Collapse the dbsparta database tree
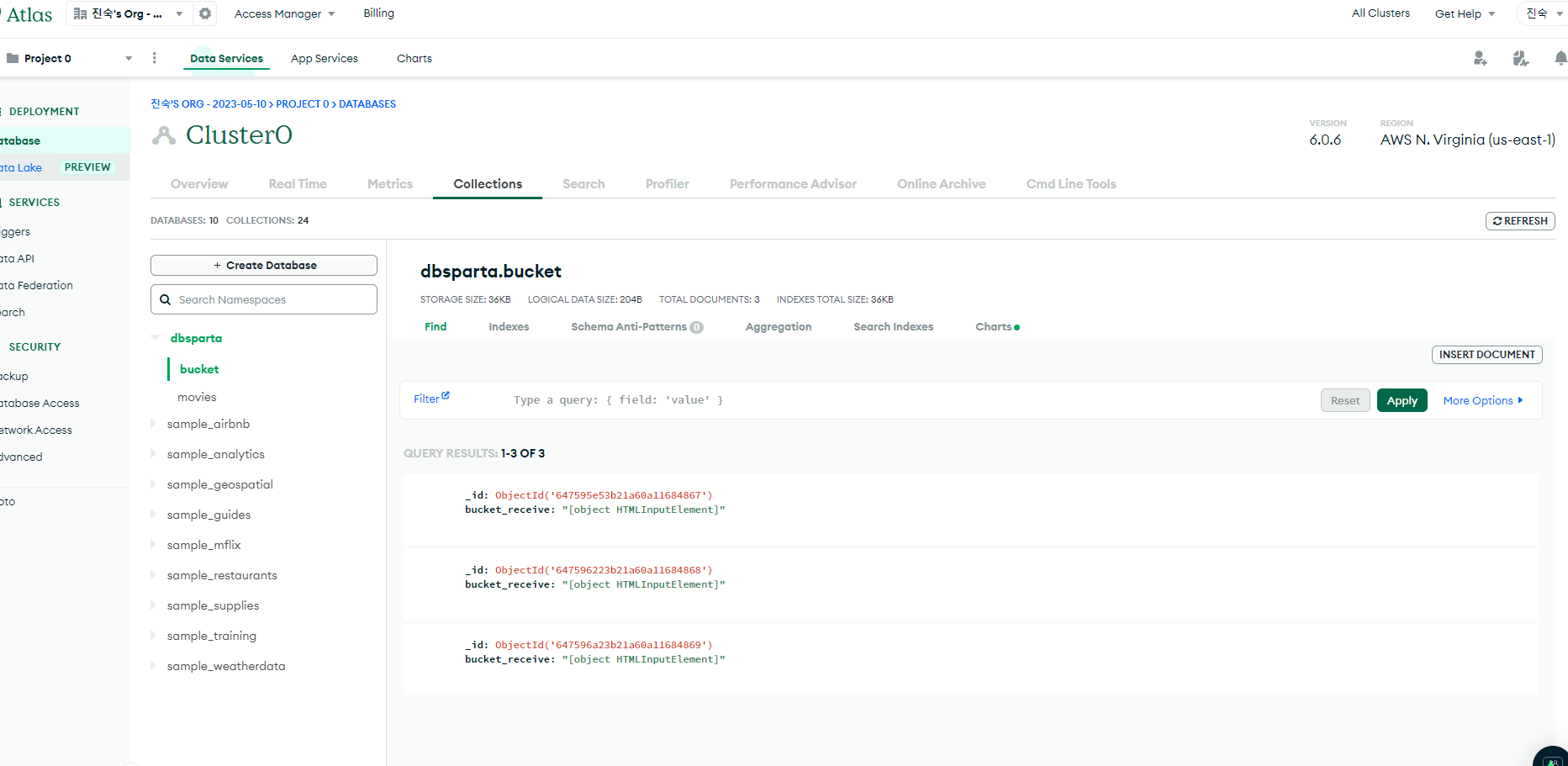 pyautogui.click(x=155, y=338)
